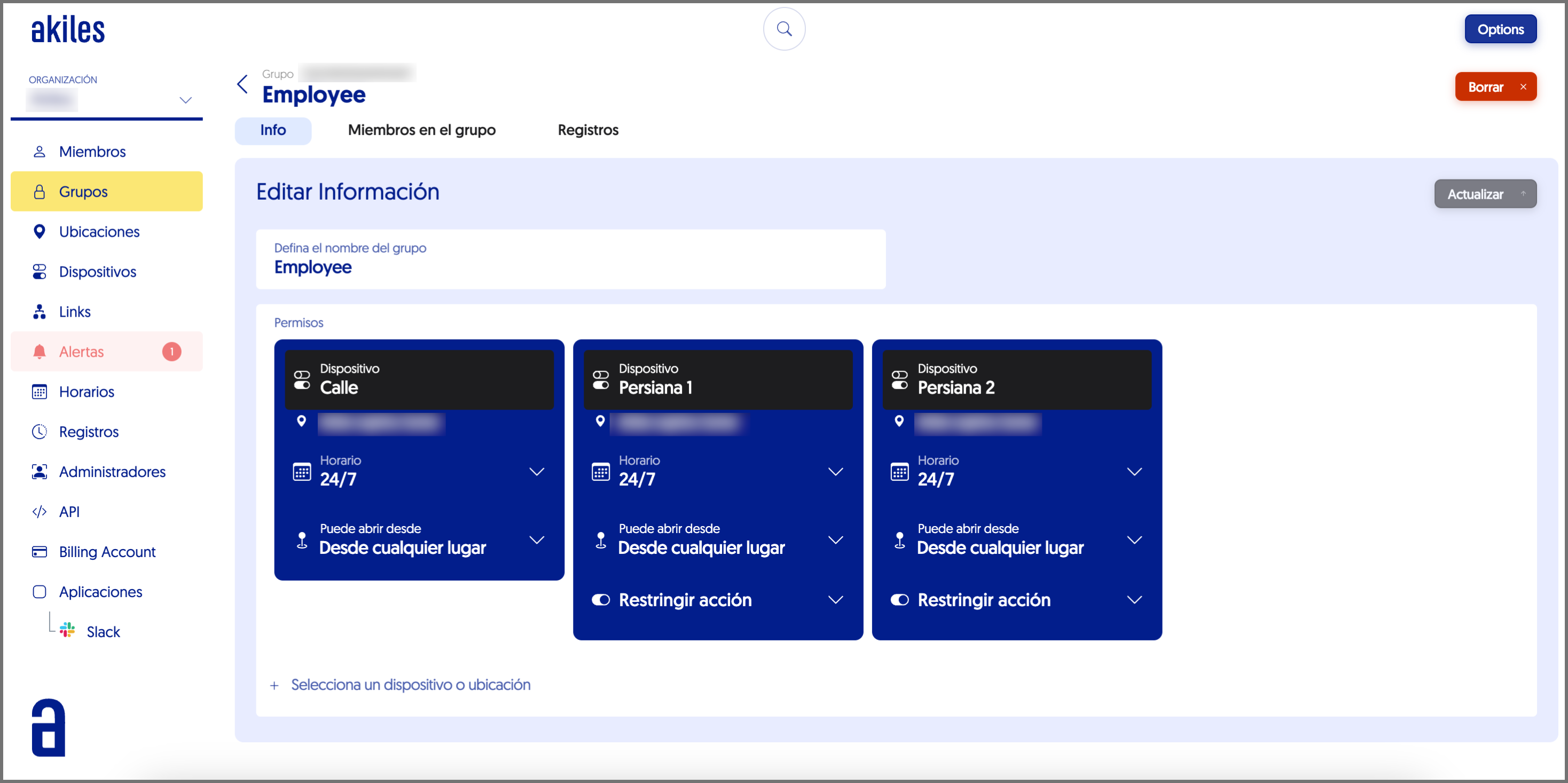1568x783 pixels.
Task: Open Billing Account page
Action: point(107,552)
